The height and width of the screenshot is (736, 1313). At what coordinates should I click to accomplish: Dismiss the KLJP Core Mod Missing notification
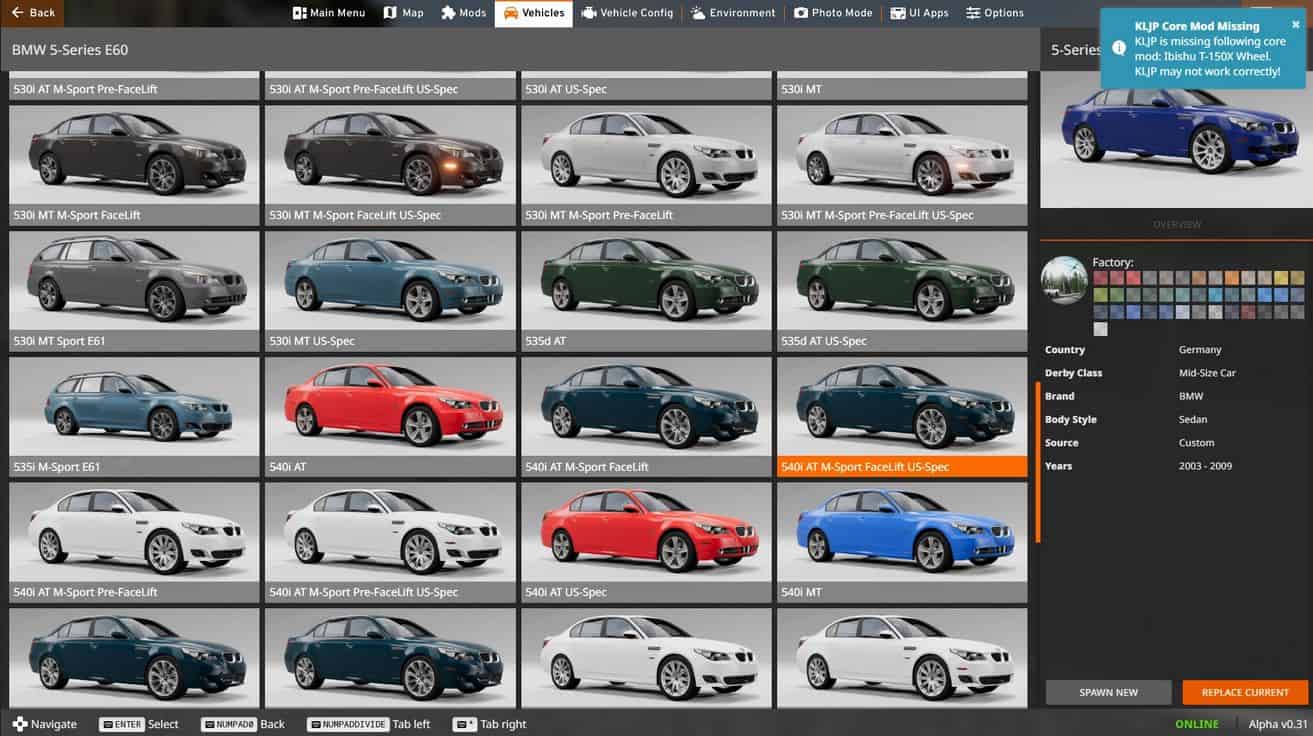click(1296, 25)
